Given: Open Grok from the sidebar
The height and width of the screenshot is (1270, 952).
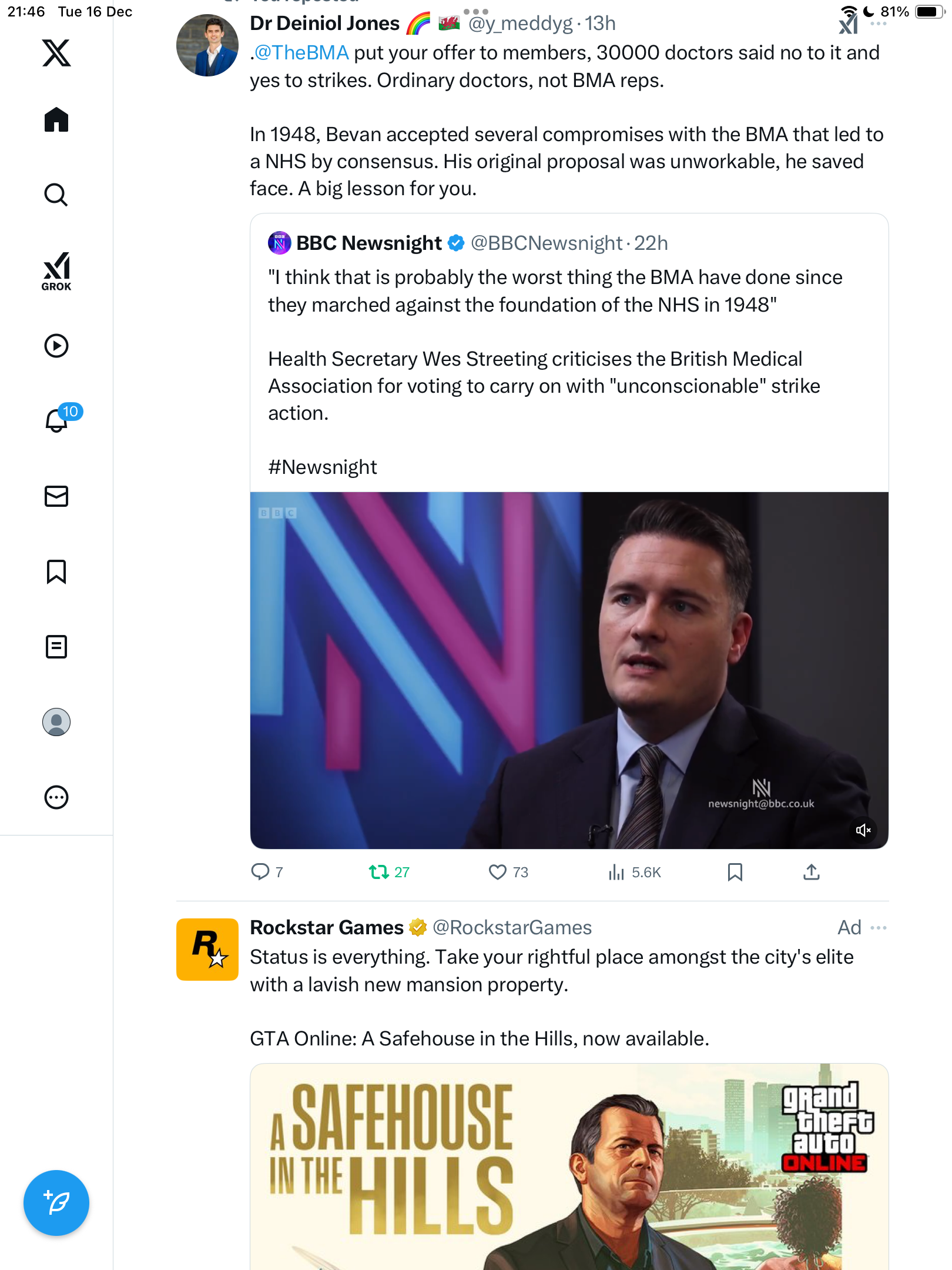Looking at the screenshot, I should point(56,271).
